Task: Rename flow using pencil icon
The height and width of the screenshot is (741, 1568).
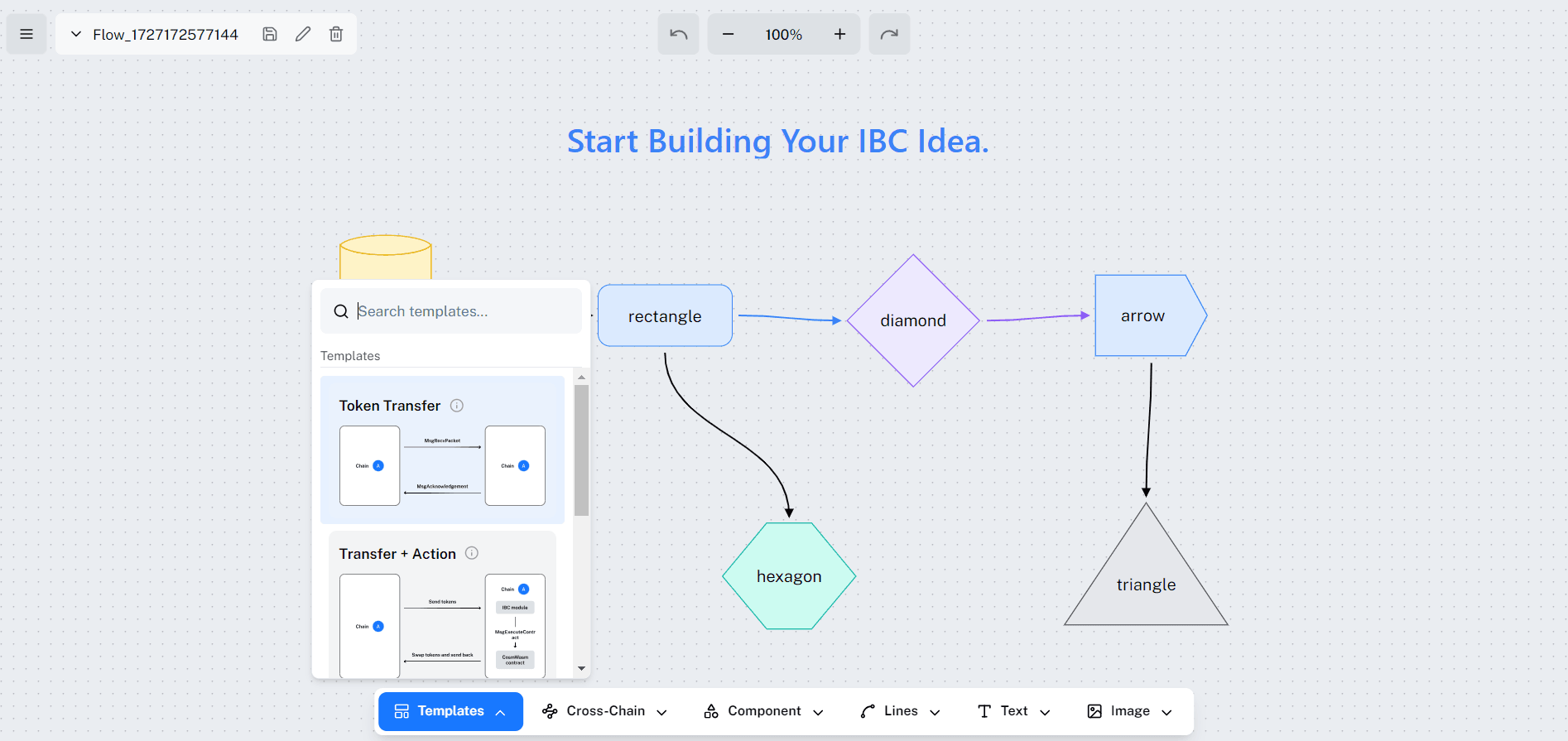Action: (x=303, y=34)
